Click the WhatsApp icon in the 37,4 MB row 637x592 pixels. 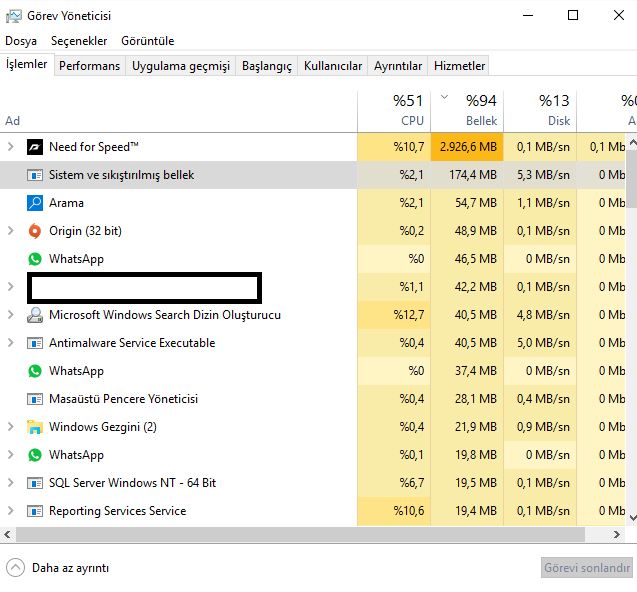click(35, 371)
